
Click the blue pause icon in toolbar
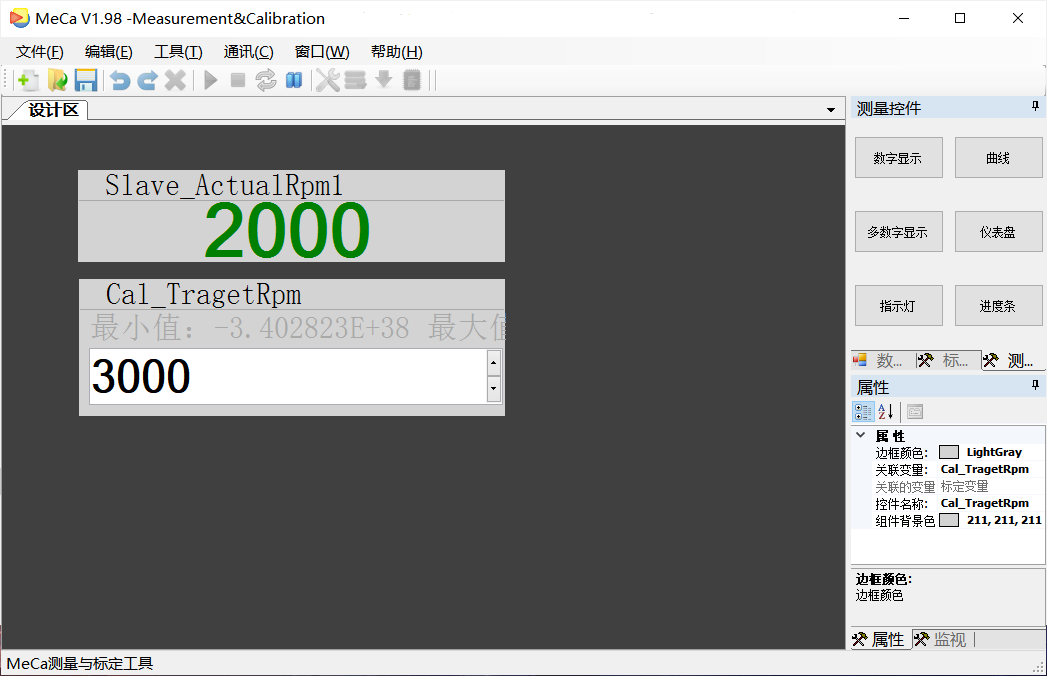point(294,80)
